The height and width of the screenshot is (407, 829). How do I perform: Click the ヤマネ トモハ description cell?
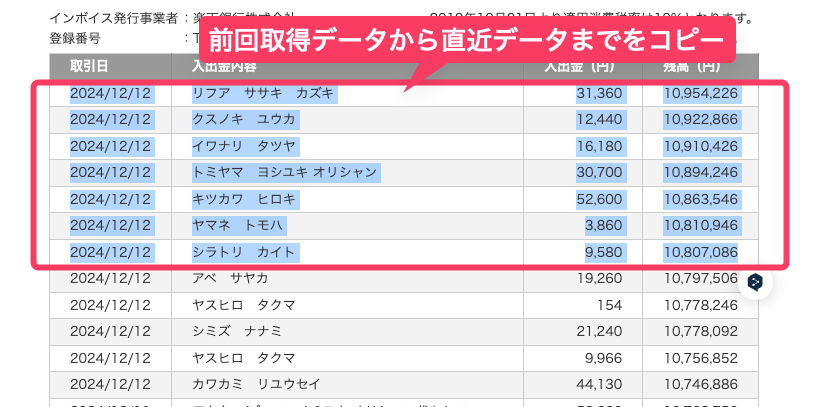[238, 225]
